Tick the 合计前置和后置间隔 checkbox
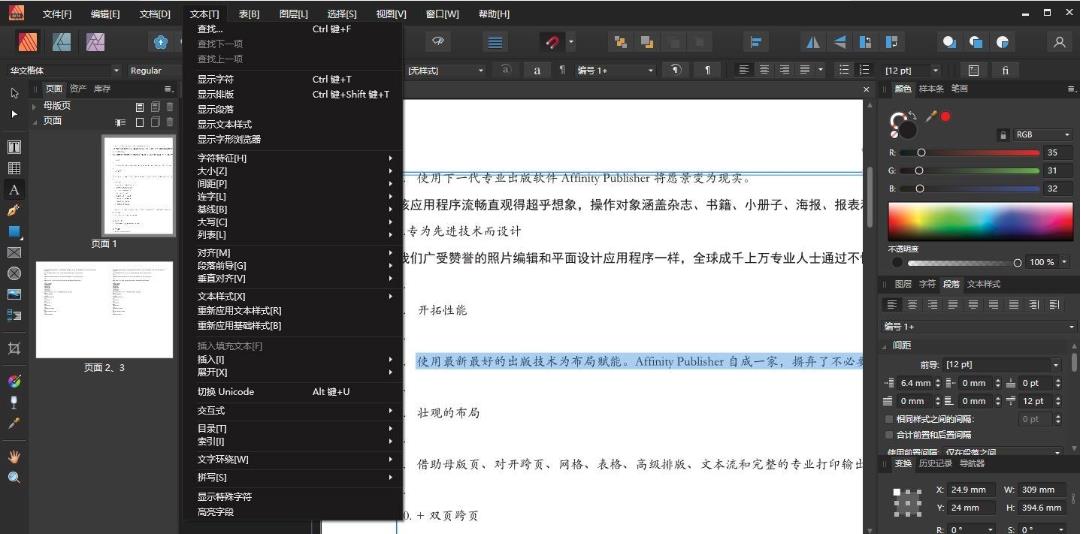1081x534 pixels. (x=890, y=435)
